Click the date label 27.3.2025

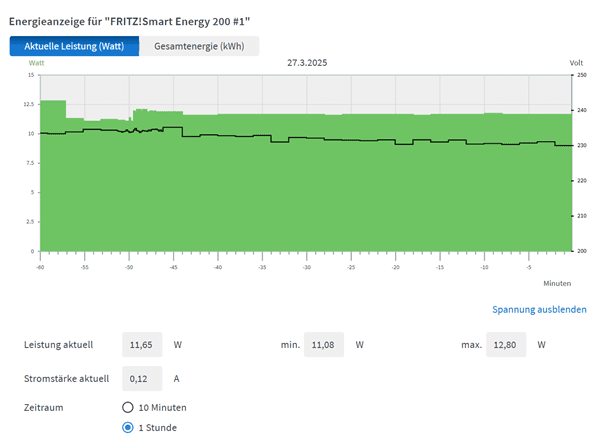307,63
